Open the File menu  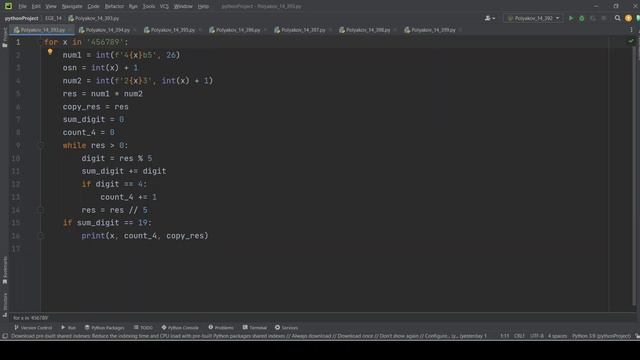pos(22,7)
